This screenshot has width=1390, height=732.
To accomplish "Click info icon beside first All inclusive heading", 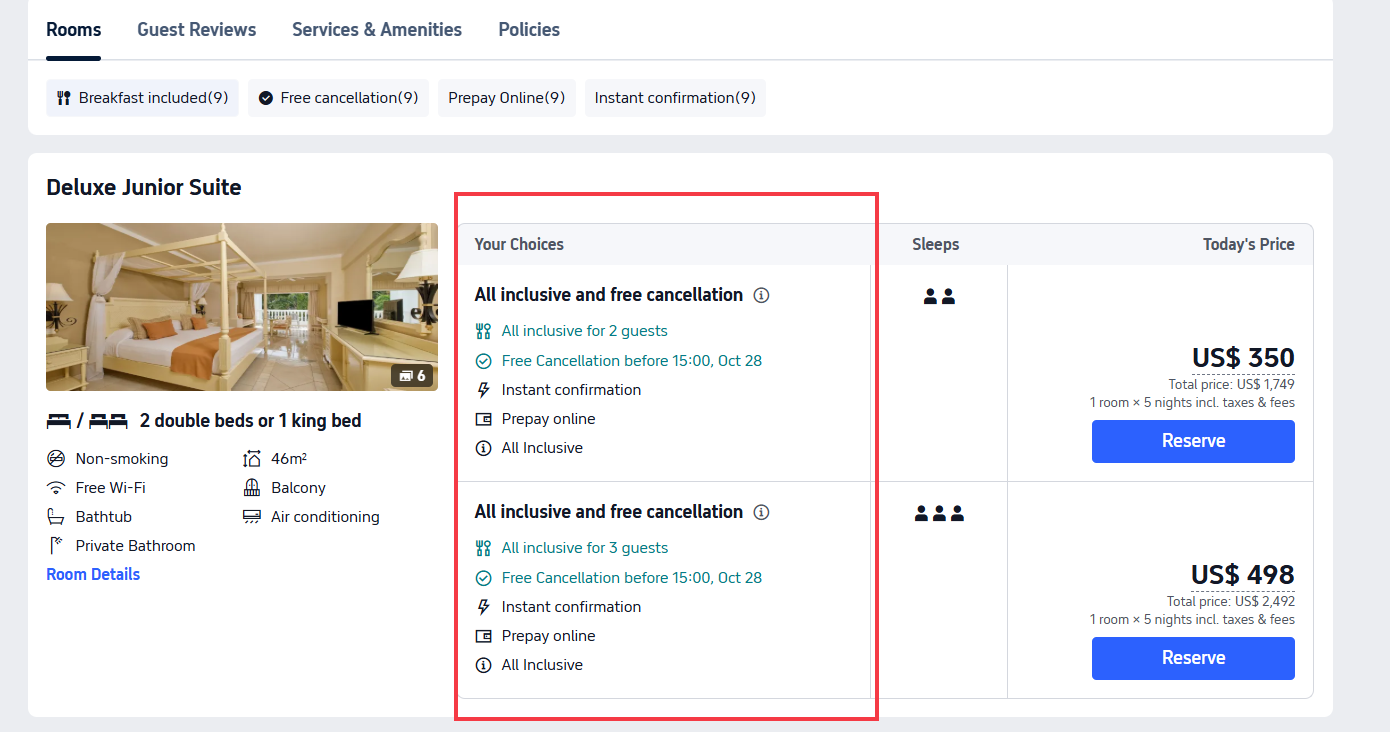I will point(761,295).
